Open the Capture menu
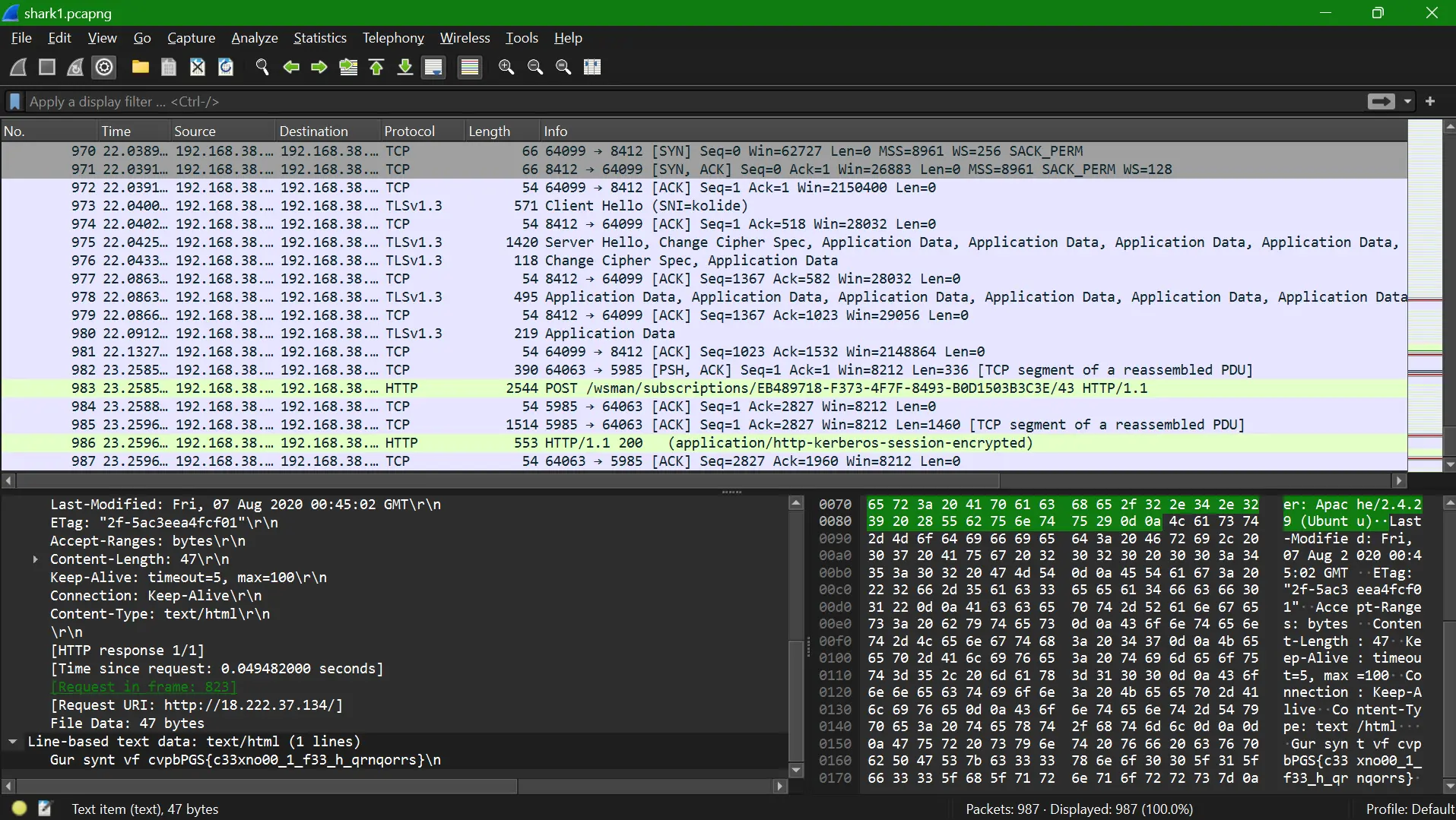Viewport: 1456px width, 820px height. [x=191, y=38]
